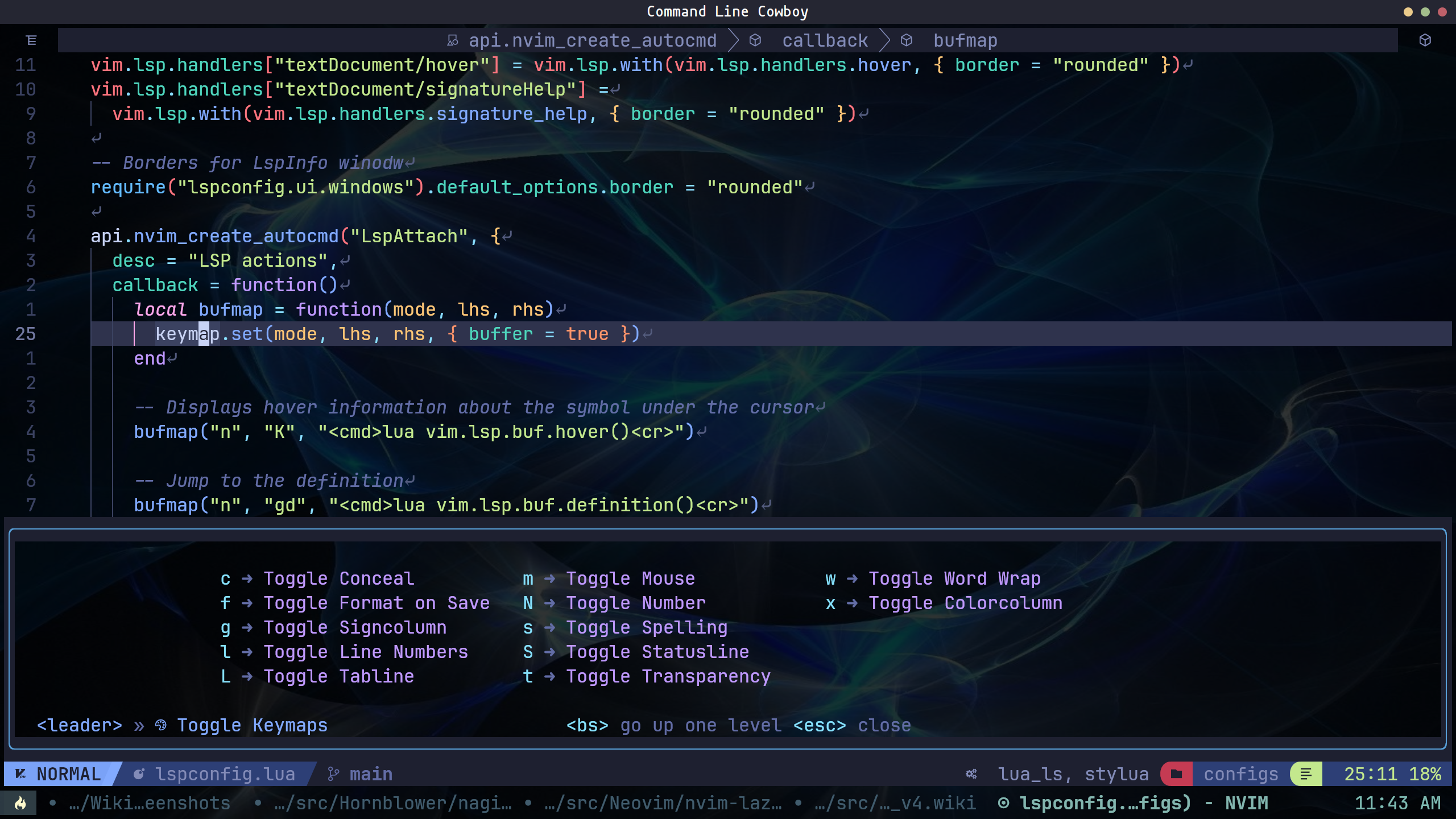Image resolution: width=1456 pixels, height=819 pixels.
Task: Click the lspconfig.lua filename in statusline
Action: [x=225, y=774]
